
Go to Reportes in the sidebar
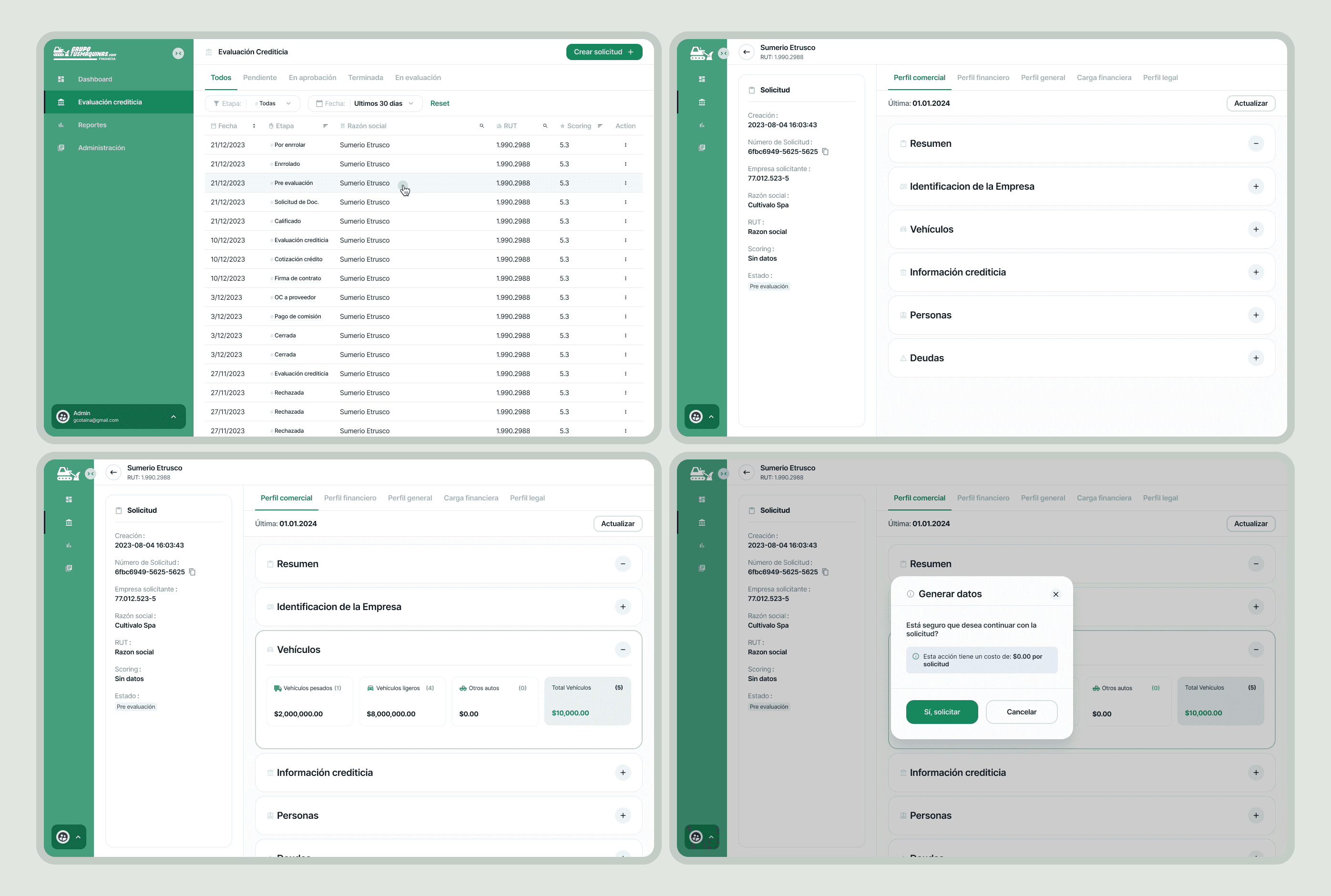(92, 124)
